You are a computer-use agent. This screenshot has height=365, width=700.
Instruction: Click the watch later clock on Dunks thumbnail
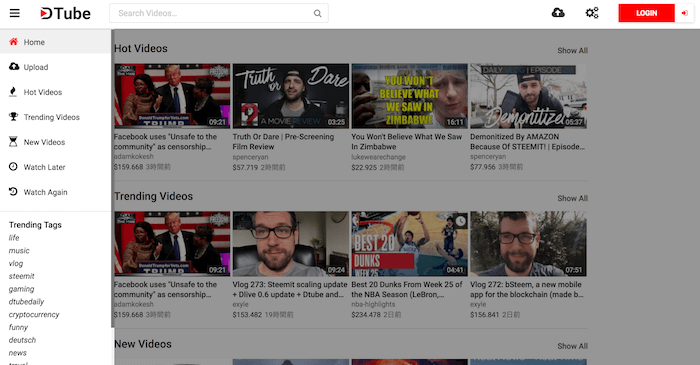coord(460,220)
